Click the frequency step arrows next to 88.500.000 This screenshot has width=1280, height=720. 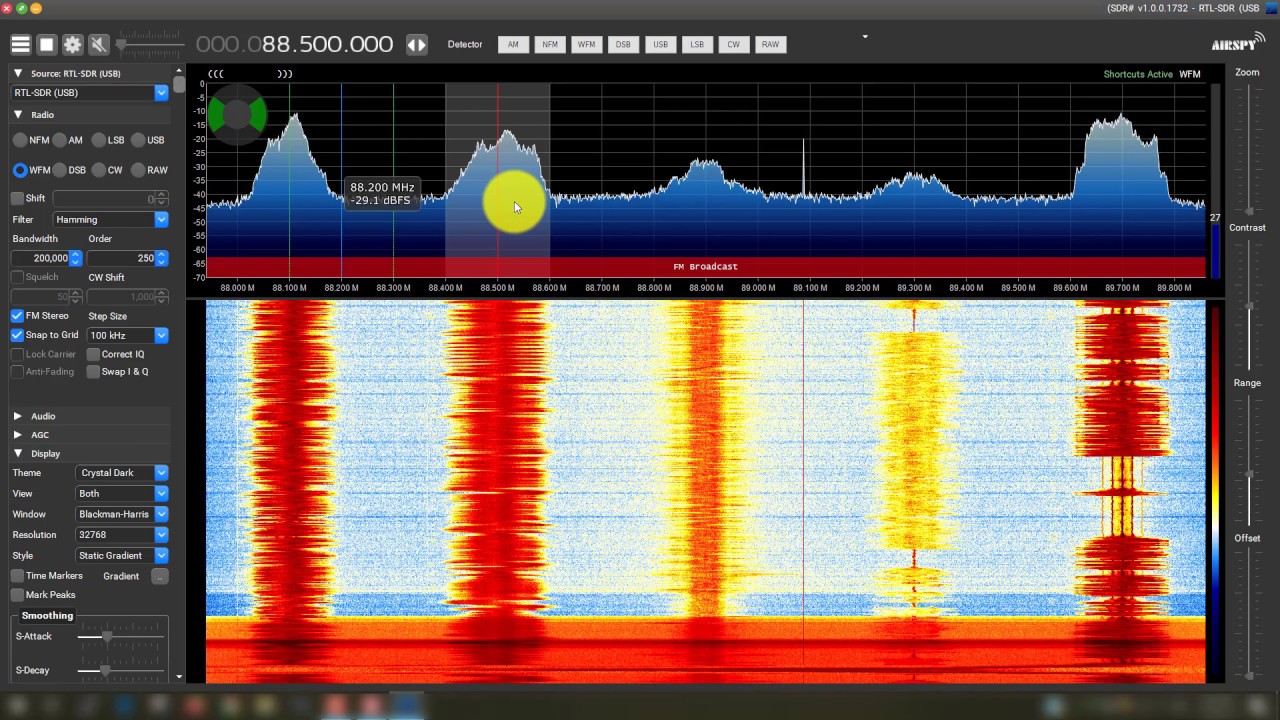416,44
